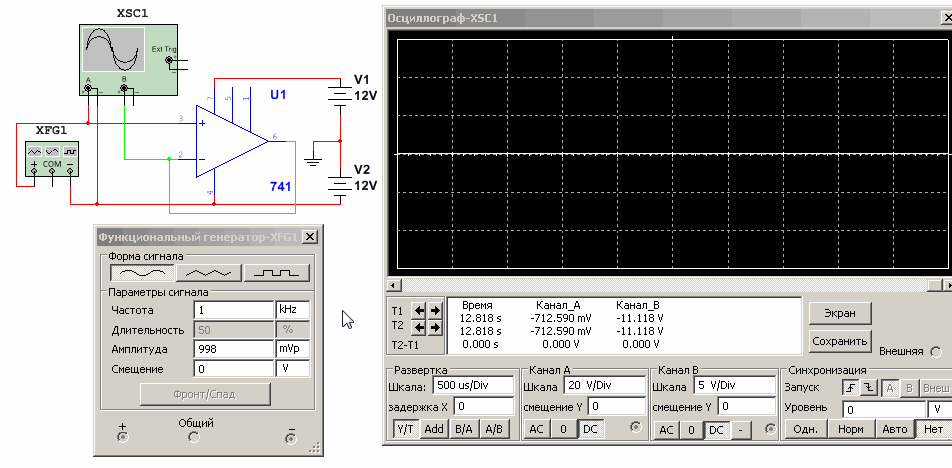952x468 pixels.
Task: Select the square waveform button
Action: click(277, 272)
